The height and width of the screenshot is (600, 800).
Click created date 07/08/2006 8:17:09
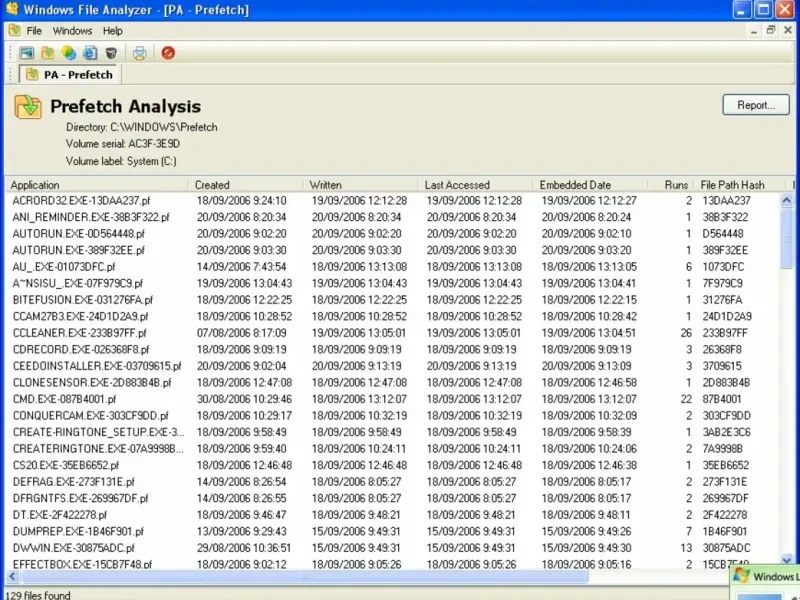pos(241,333)
